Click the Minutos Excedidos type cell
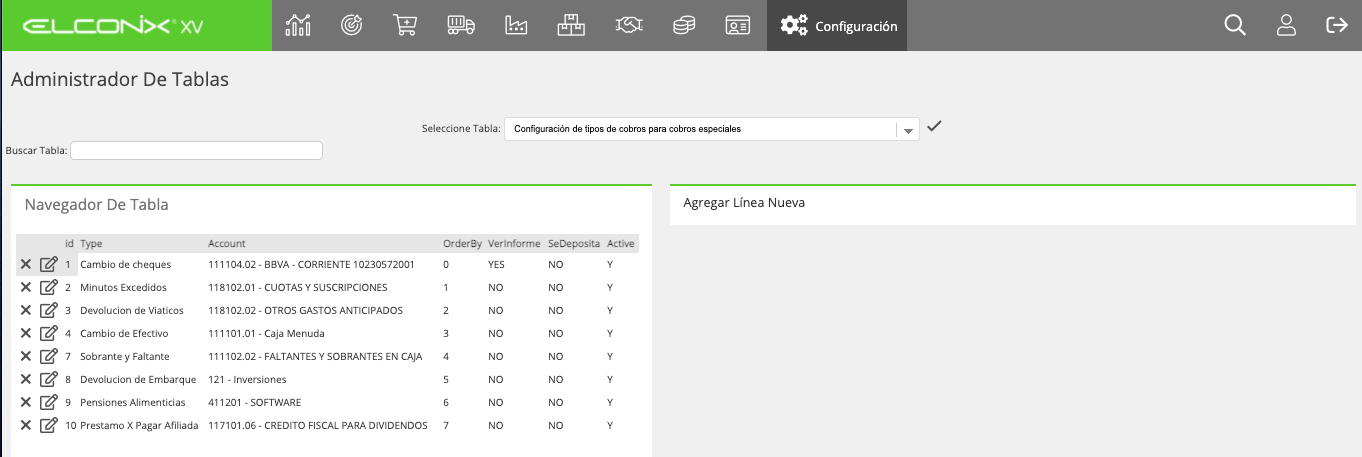Screen dimensions: 1362x457 click(123, 287)
